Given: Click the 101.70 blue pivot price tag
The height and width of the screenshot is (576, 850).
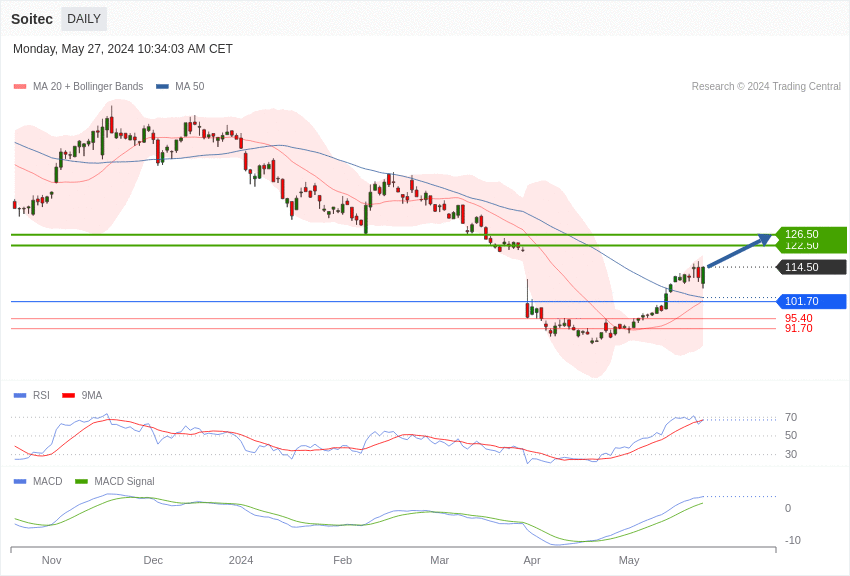Looking at the screenshot, I should click(810, 301).
